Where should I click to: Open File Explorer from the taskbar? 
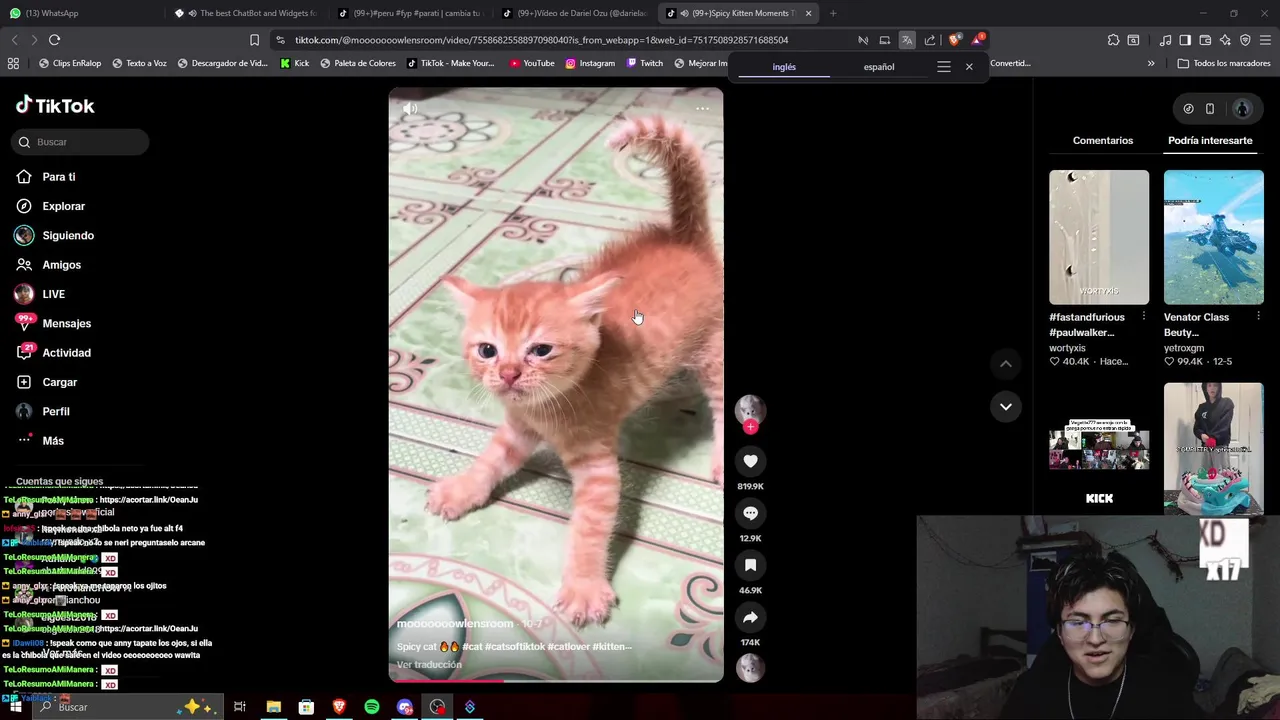[x=273, y=707]
